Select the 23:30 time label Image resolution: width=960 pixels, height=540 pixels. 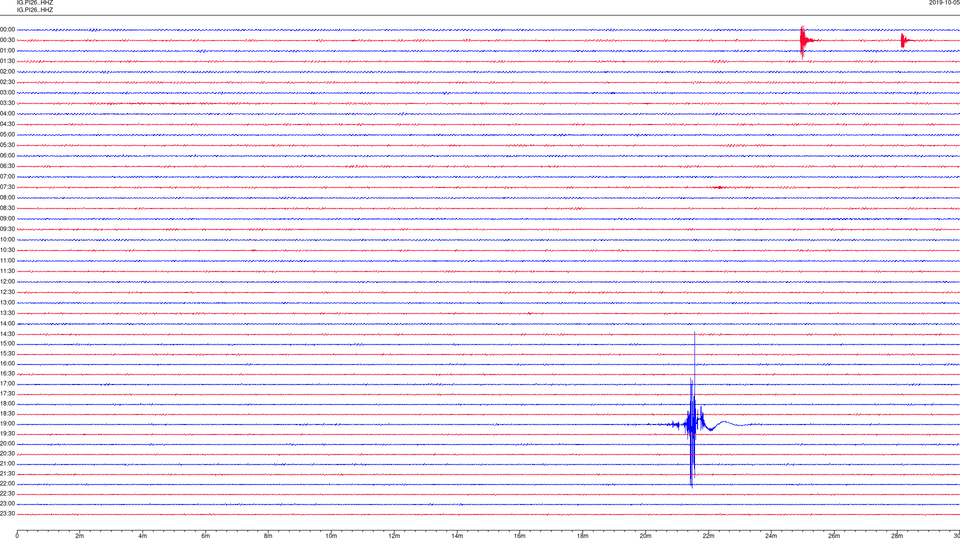[x=7, y=514]
